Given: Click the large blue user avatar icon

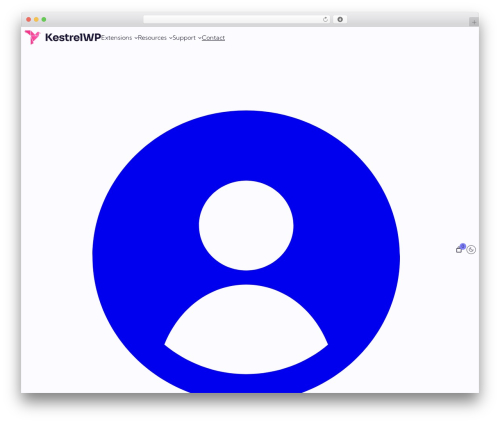Looking at the screenshot, I should click(x=246, y=252).
